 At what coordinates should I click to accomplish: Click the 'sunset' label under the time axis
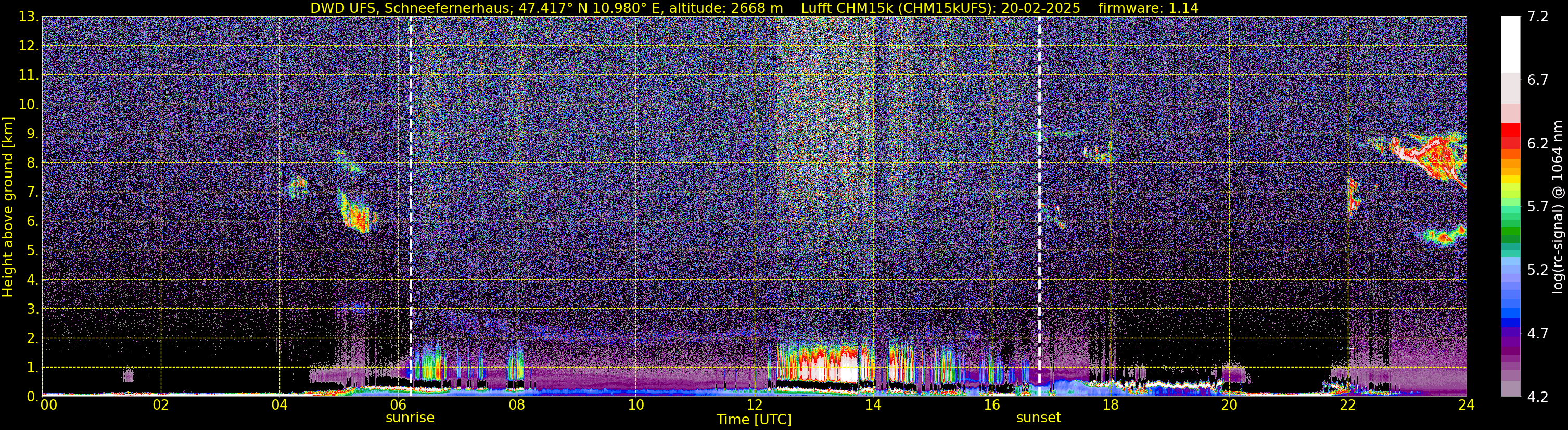[x=1038, y=418]
